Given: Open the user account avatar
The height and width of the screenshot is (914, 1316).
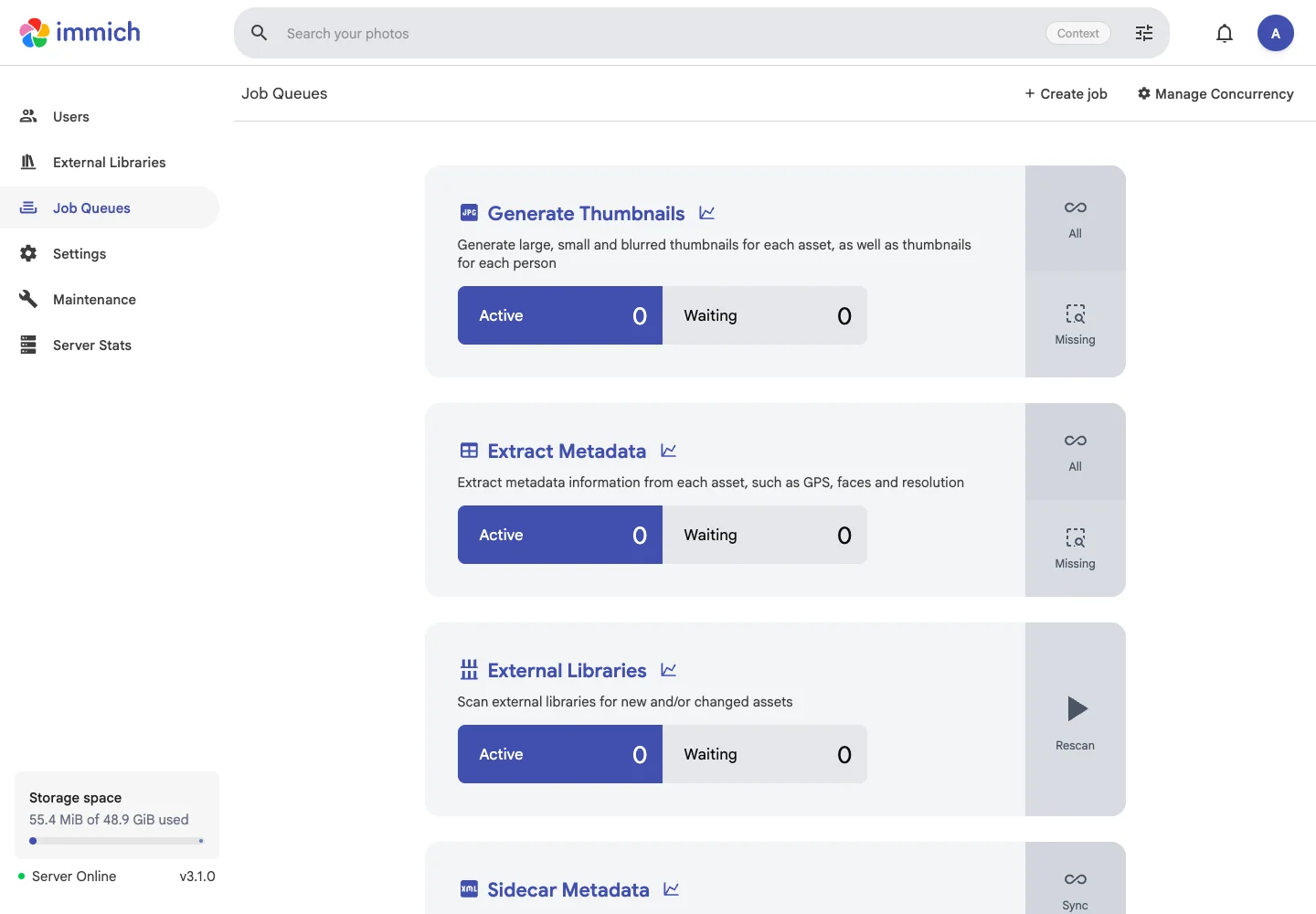Looking at the screenshot, I should (1276, 33).
